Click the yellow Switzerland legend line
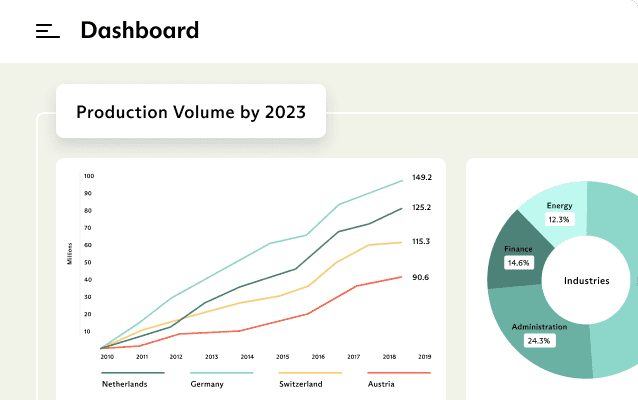 point(310,373)
